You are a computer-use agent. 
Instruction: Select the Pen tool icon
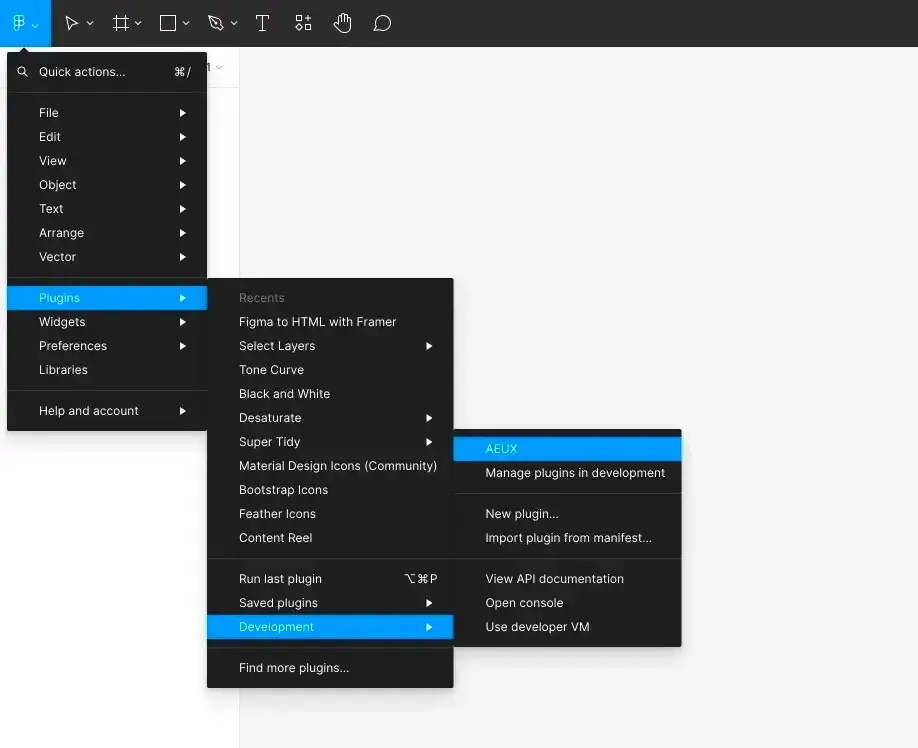click(215, 23)
